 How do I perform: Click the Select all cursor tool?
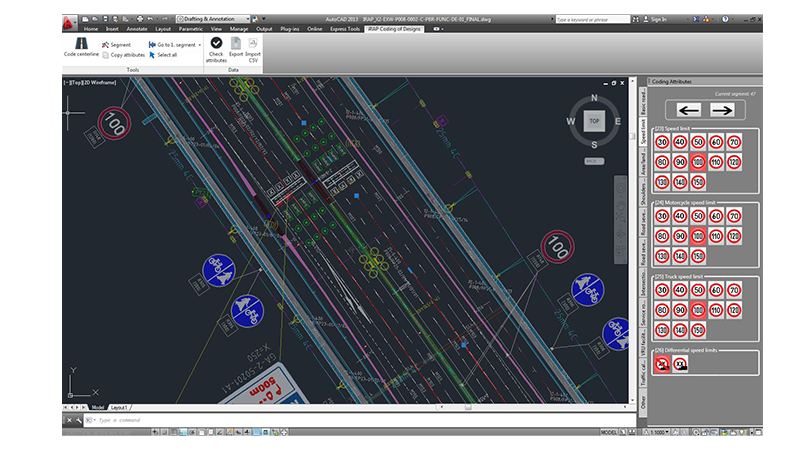point(163,55)
